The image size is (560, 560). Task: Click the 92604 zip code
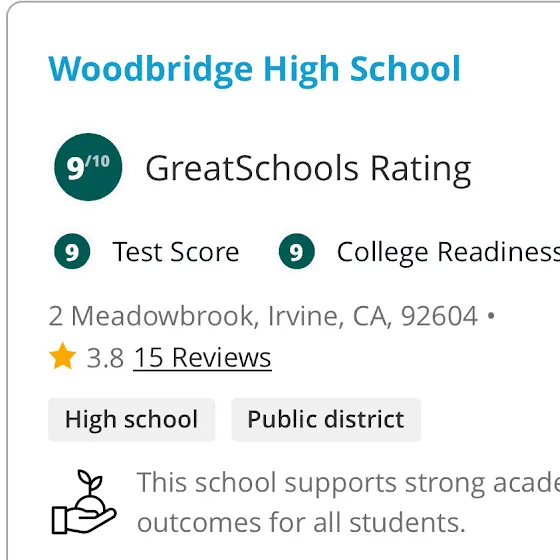click(x=439, y=316)
